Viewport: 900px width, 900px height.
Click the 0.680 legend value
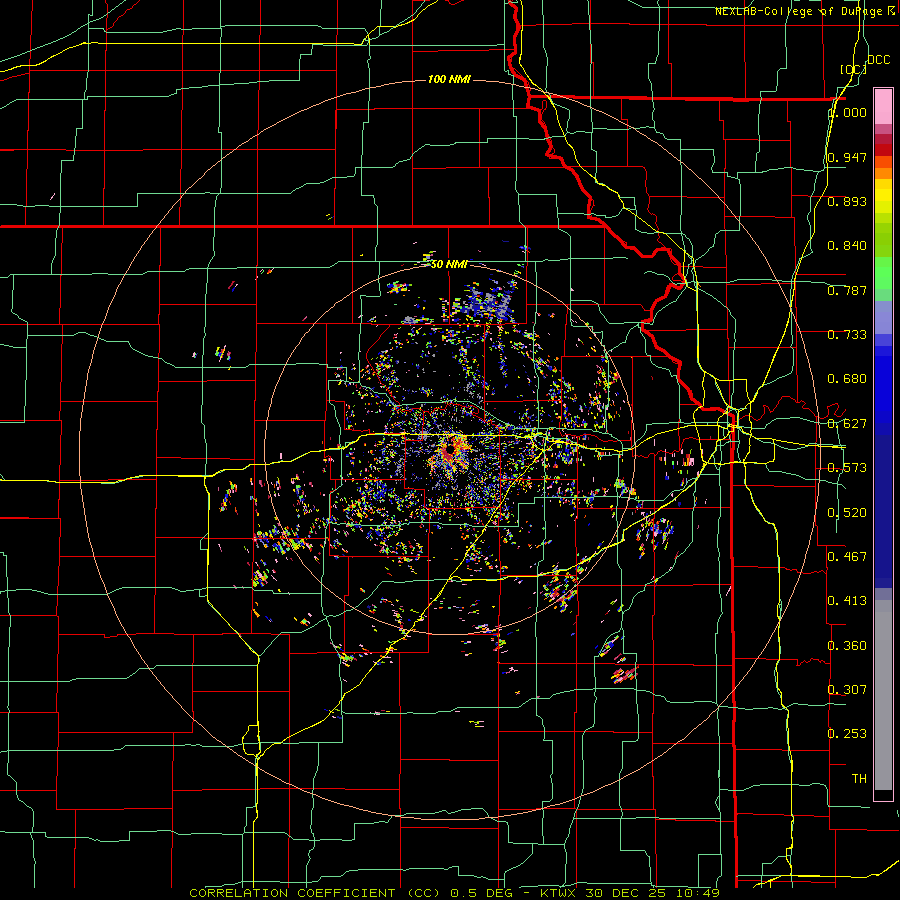click(847, 379)
